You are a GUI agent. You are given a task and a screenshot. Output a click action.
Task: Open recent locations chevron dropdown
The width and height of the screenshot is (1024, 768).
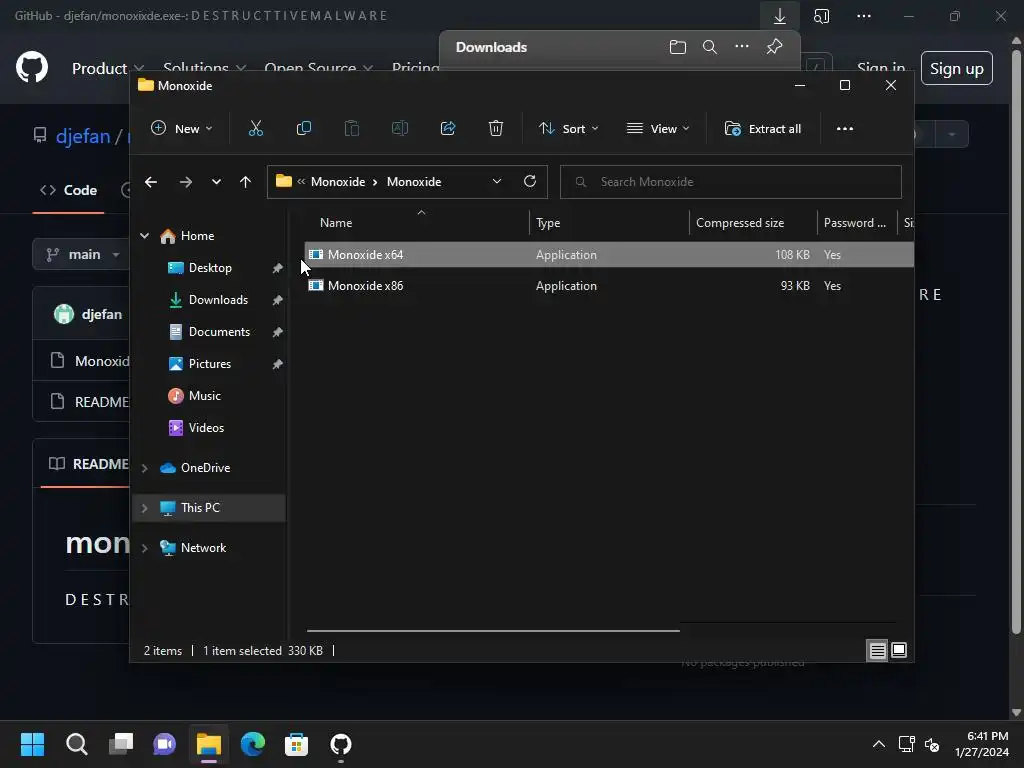tap(216, 182)
